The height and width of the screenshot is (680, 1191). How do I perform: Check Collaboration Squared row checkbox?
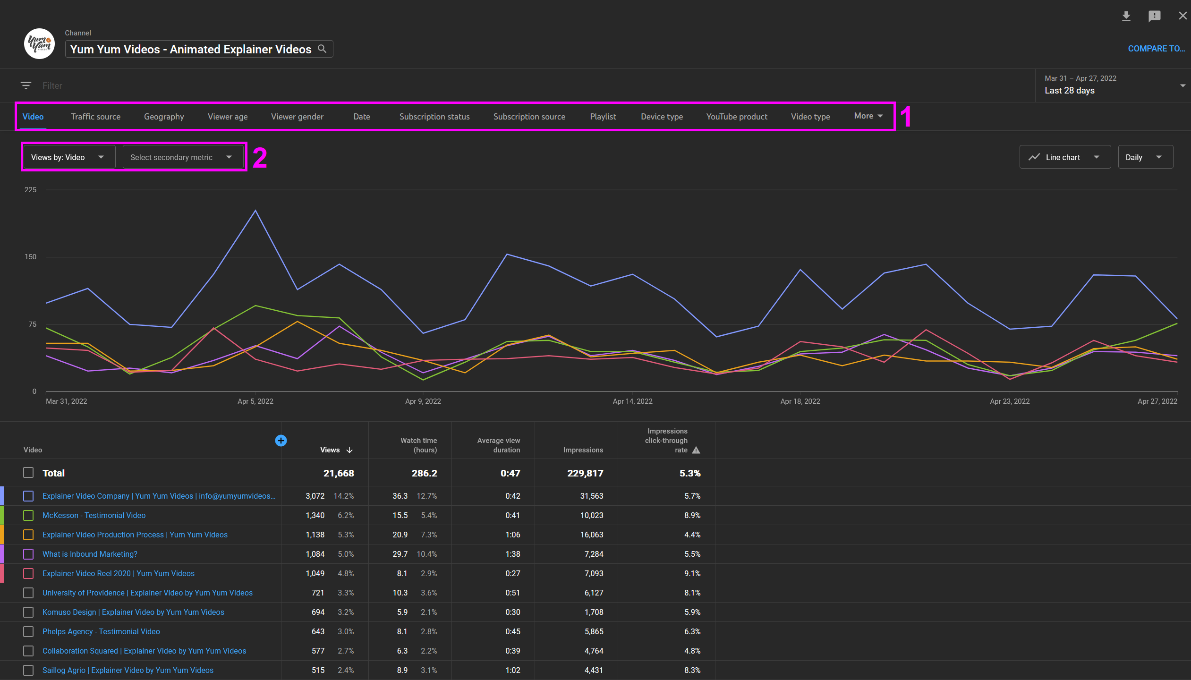28,651
